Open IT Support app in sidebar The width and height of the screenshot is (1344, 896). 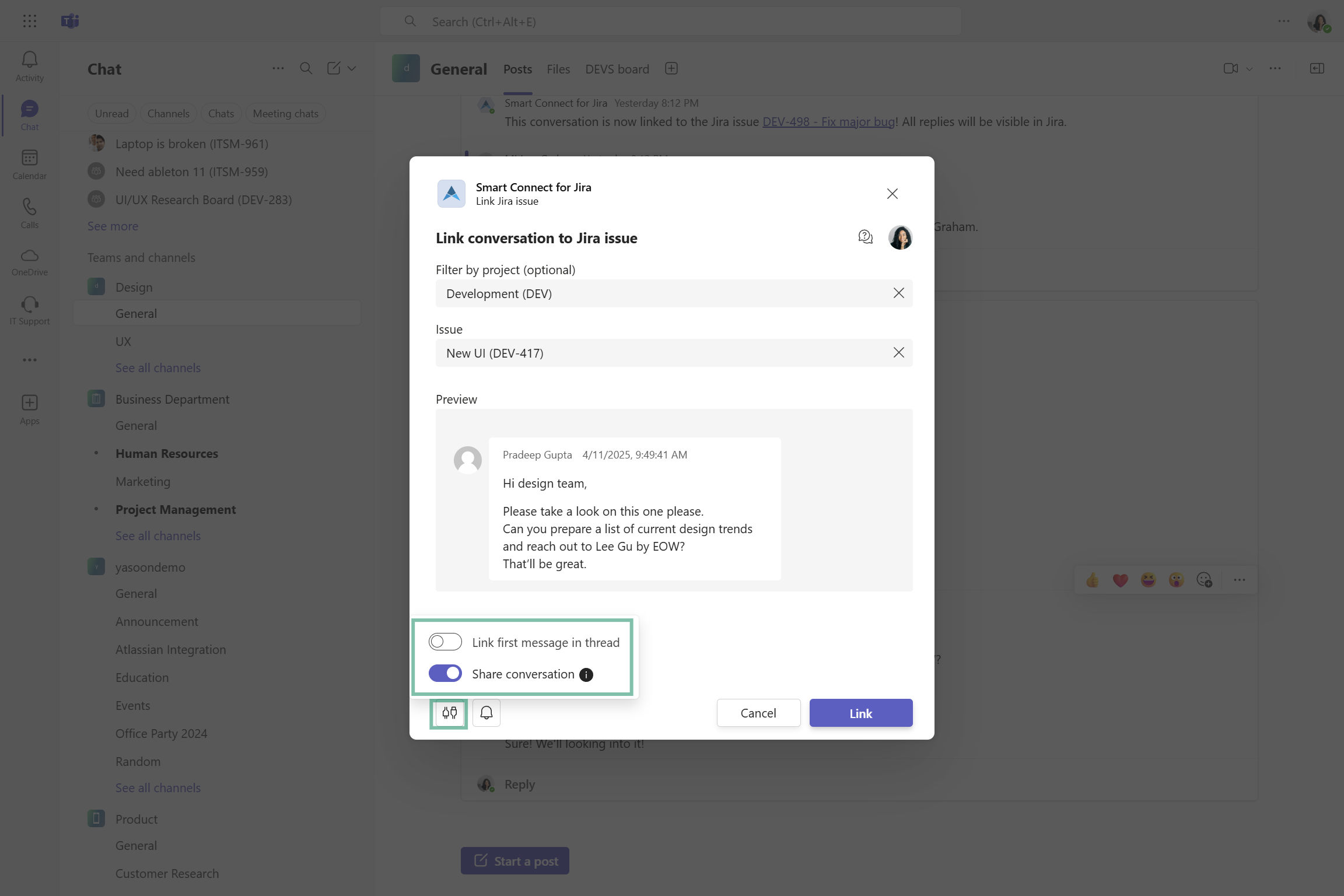(x=29, y=310)
